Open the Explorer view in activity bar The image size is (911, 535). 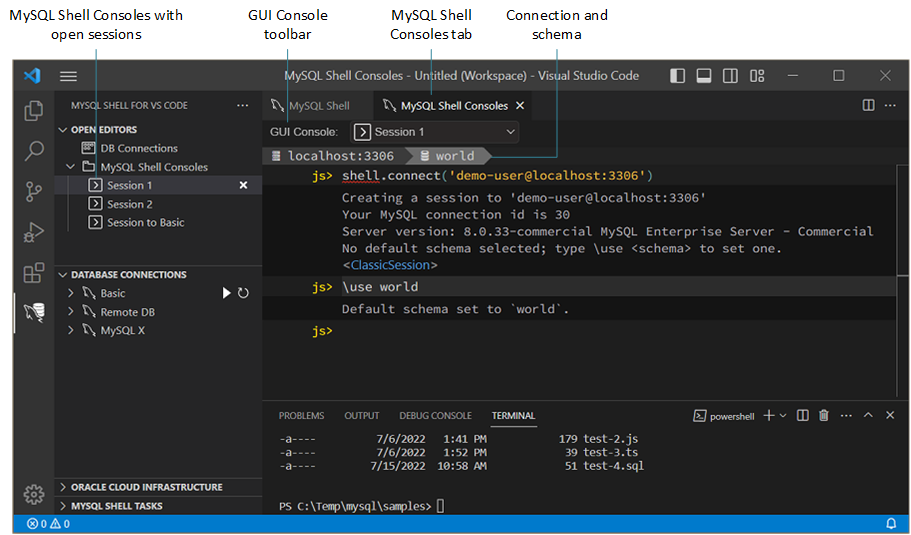[x=34, y=111]
